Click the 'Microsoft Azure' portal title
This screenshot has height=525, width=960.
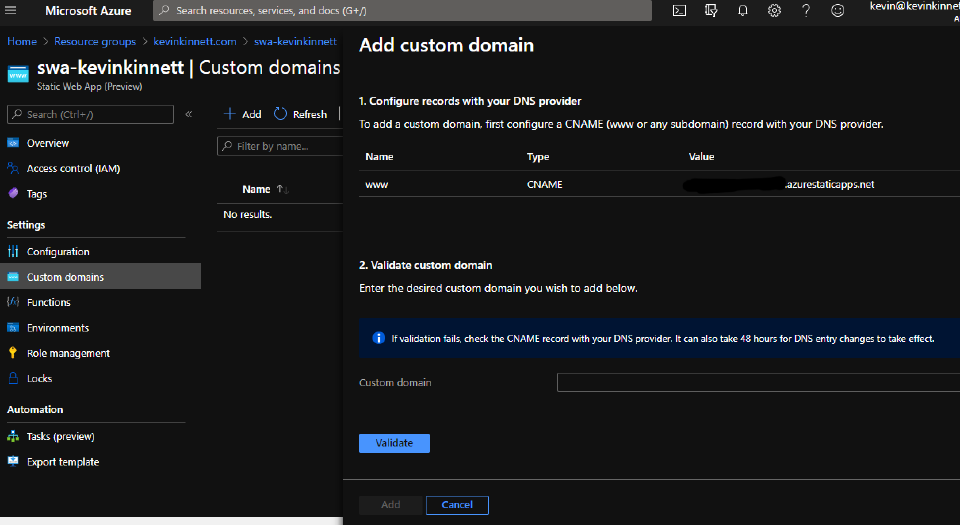point(88,10)
